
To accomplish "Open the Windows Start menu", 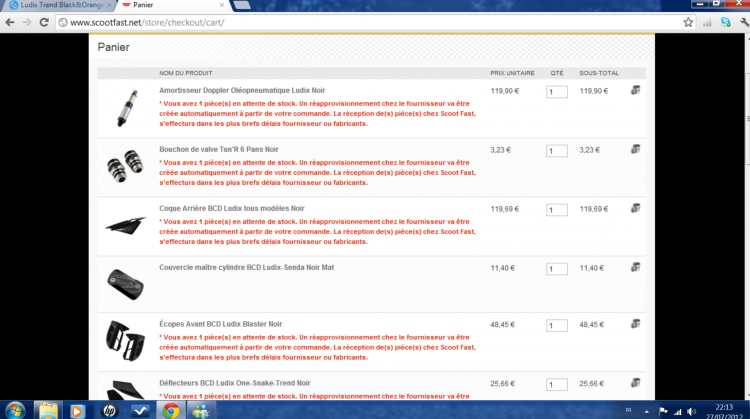I will coord(15,411).
